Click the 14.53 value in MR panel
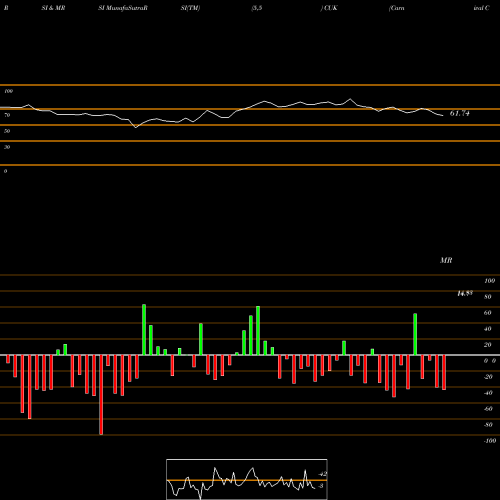 click(465, 293)
